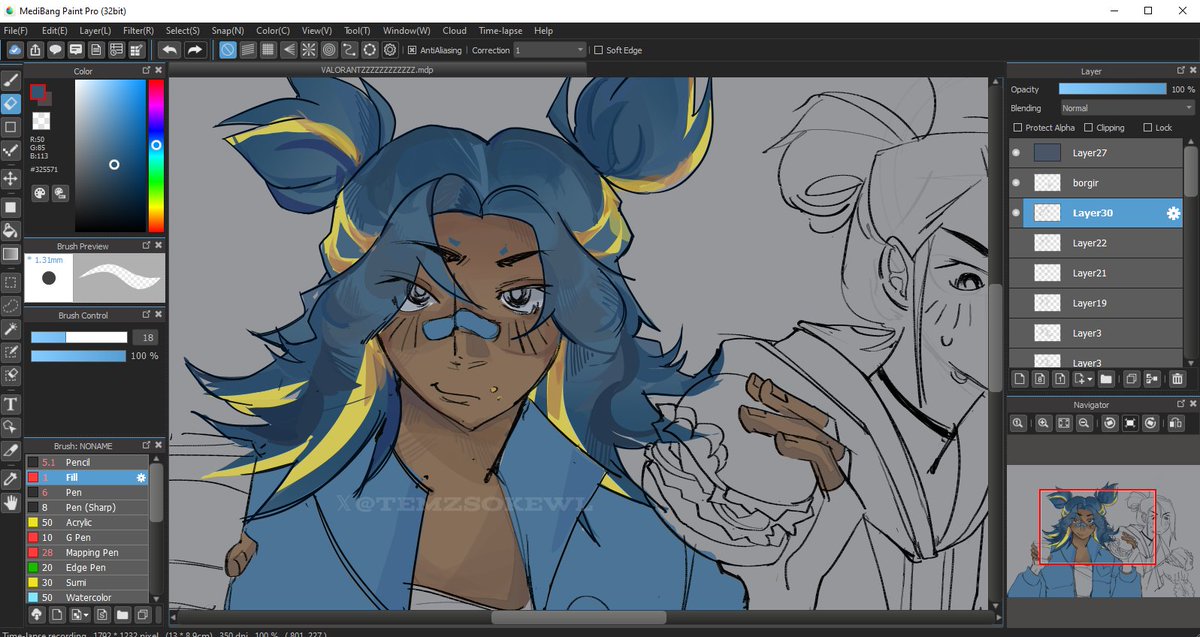Open Fill brush settings gear
1200x637 pixels.
[141, 478]
